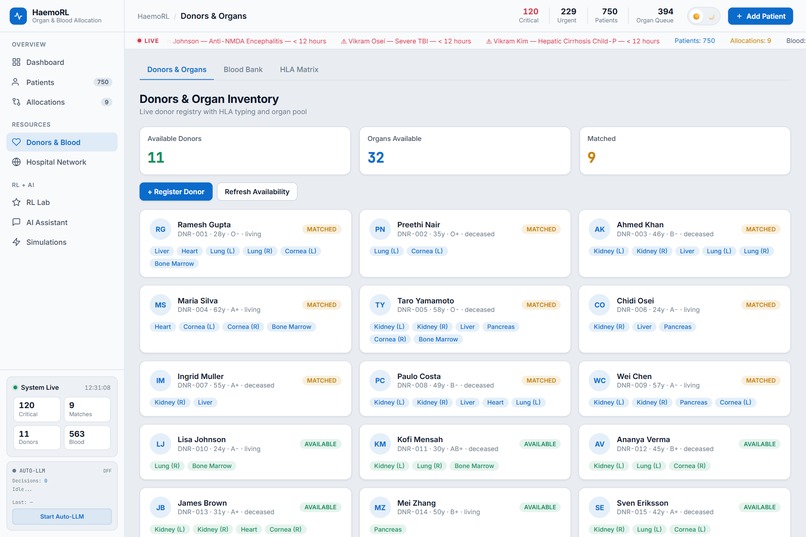The image size is (806, 537).
Task: Open AI Assistant from sidebar
Action: pyautogui.click(x=62, y=222)
